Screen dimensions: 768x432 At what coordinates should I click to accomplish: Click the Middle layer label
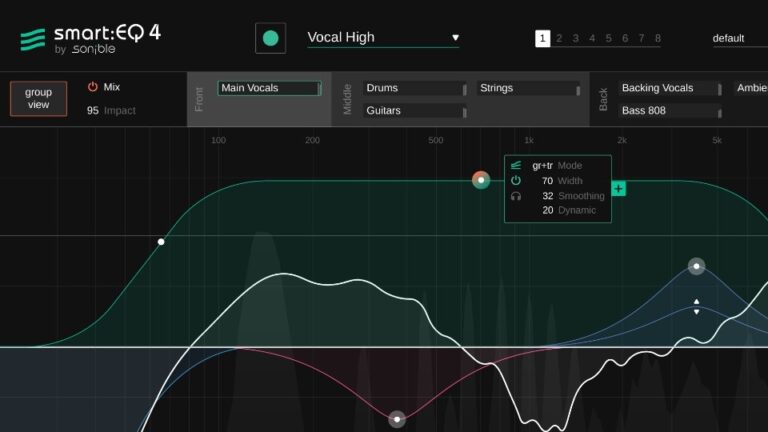[347, 99]
